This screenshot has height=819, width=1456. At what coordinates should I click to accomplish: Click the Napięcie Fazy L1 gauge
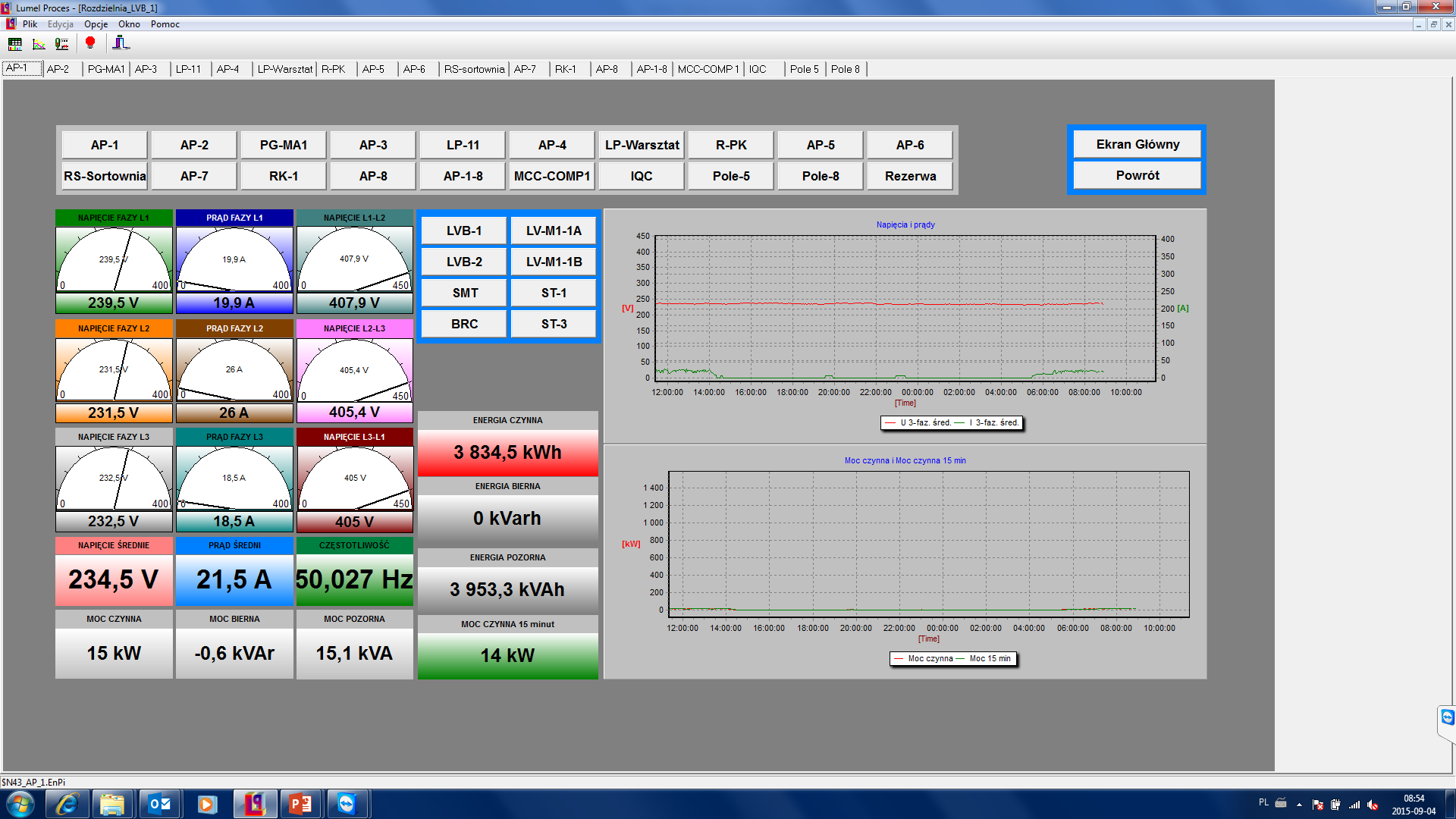114,262
